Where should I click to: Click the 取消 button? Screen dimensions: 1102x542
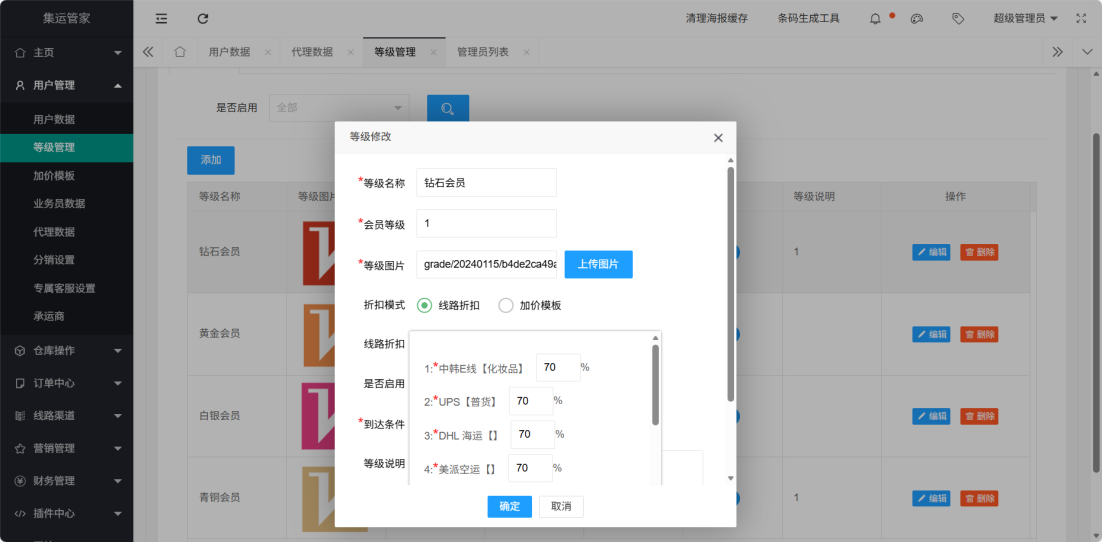(x=562, y=507)
